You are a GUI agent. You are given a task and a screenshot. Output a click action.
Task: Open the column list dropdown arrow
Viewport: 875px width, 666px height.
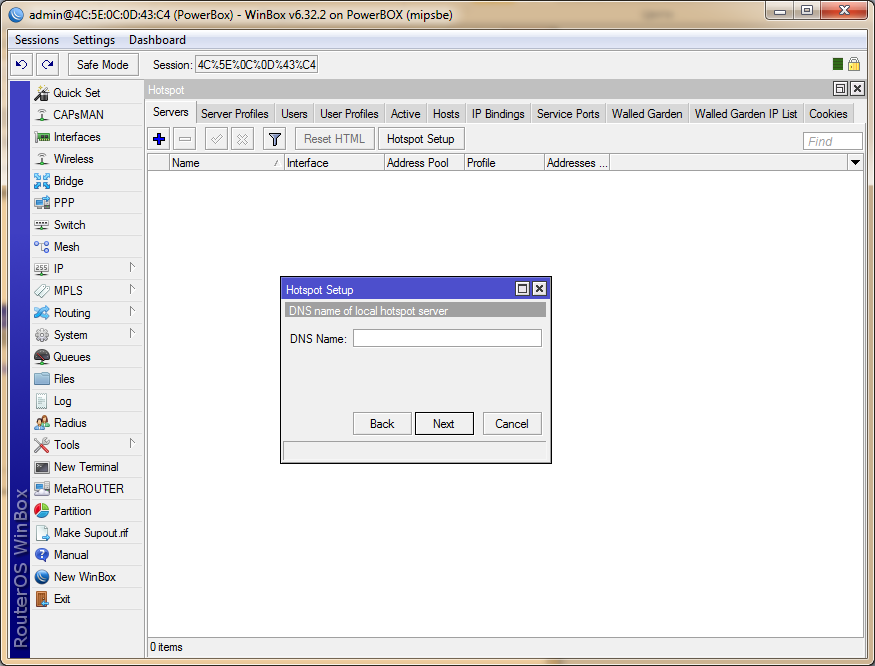click(855, 162)
